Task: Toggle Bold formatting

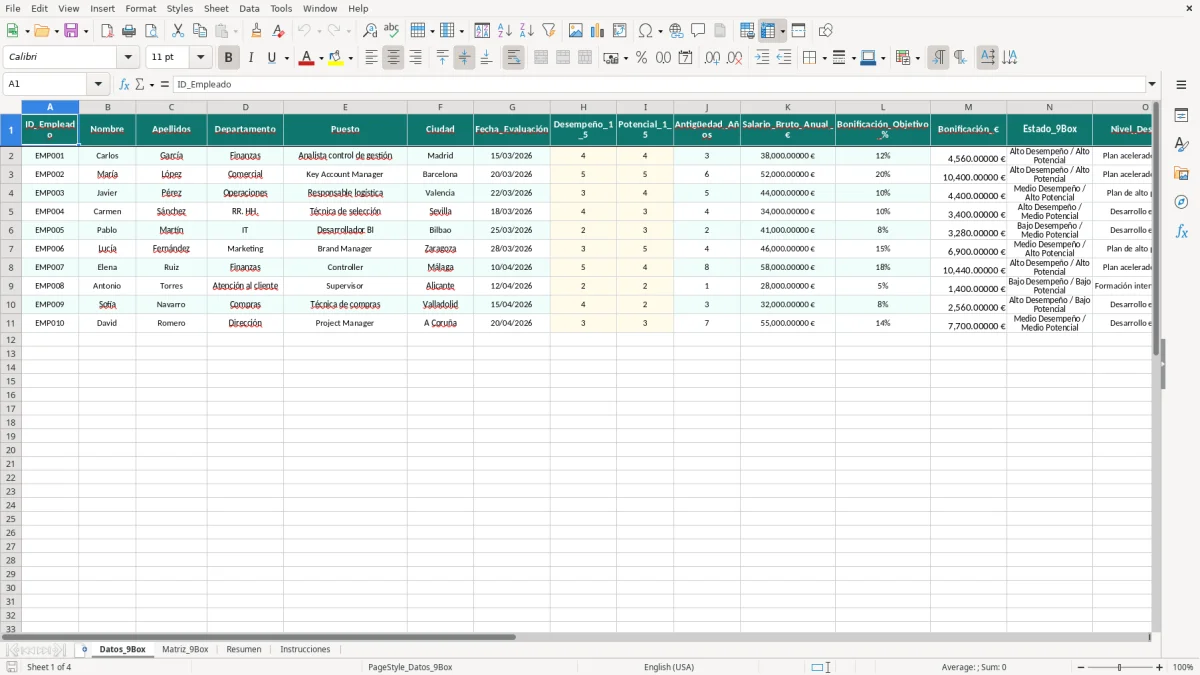Action: coord(229,58)
